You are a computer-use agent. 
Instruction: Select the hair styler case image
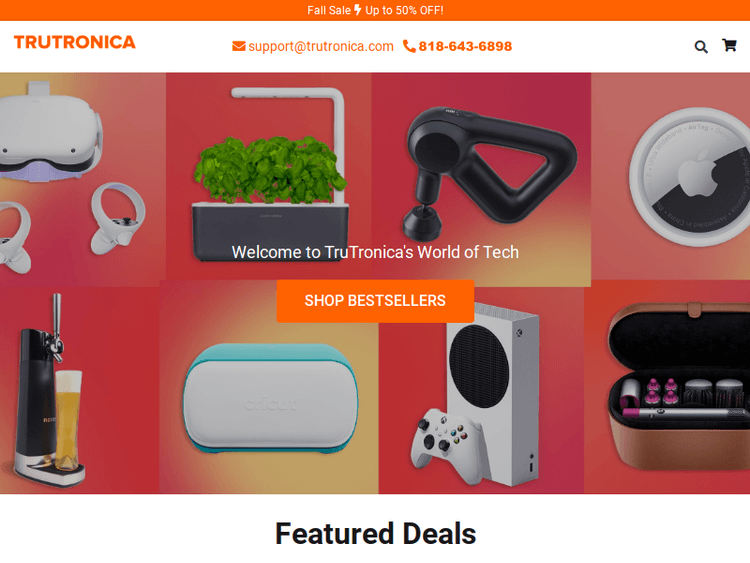pyautogui.click(x=667, y=386)
